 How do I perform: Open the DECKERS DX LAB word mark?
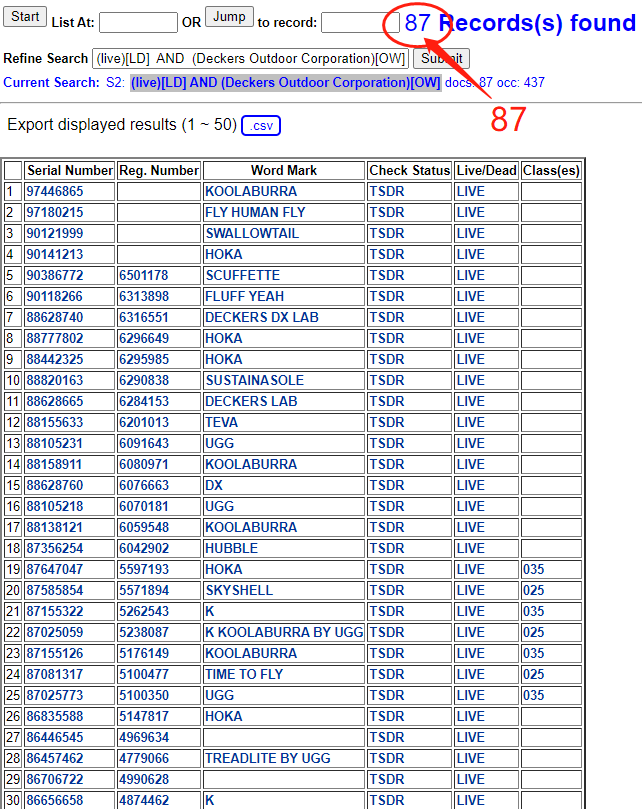262,317
